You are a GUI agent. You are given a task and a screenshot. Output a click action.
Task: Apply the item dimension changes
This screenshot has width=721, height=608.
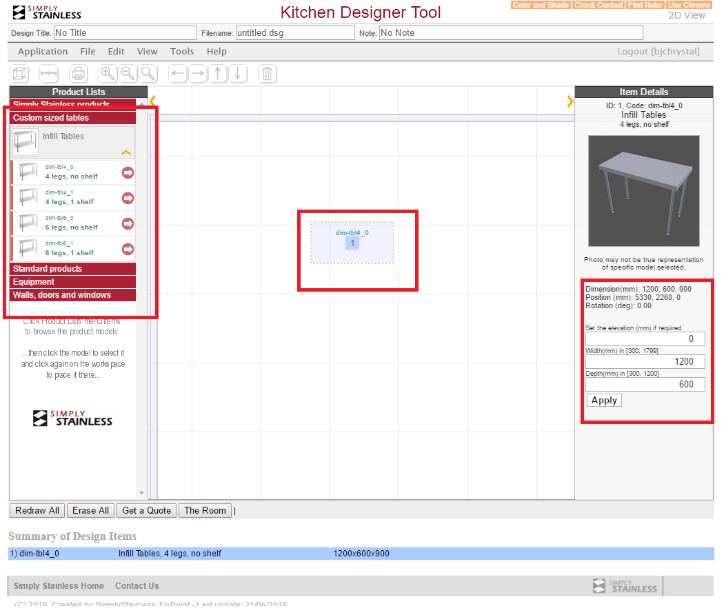click(604, 400)
